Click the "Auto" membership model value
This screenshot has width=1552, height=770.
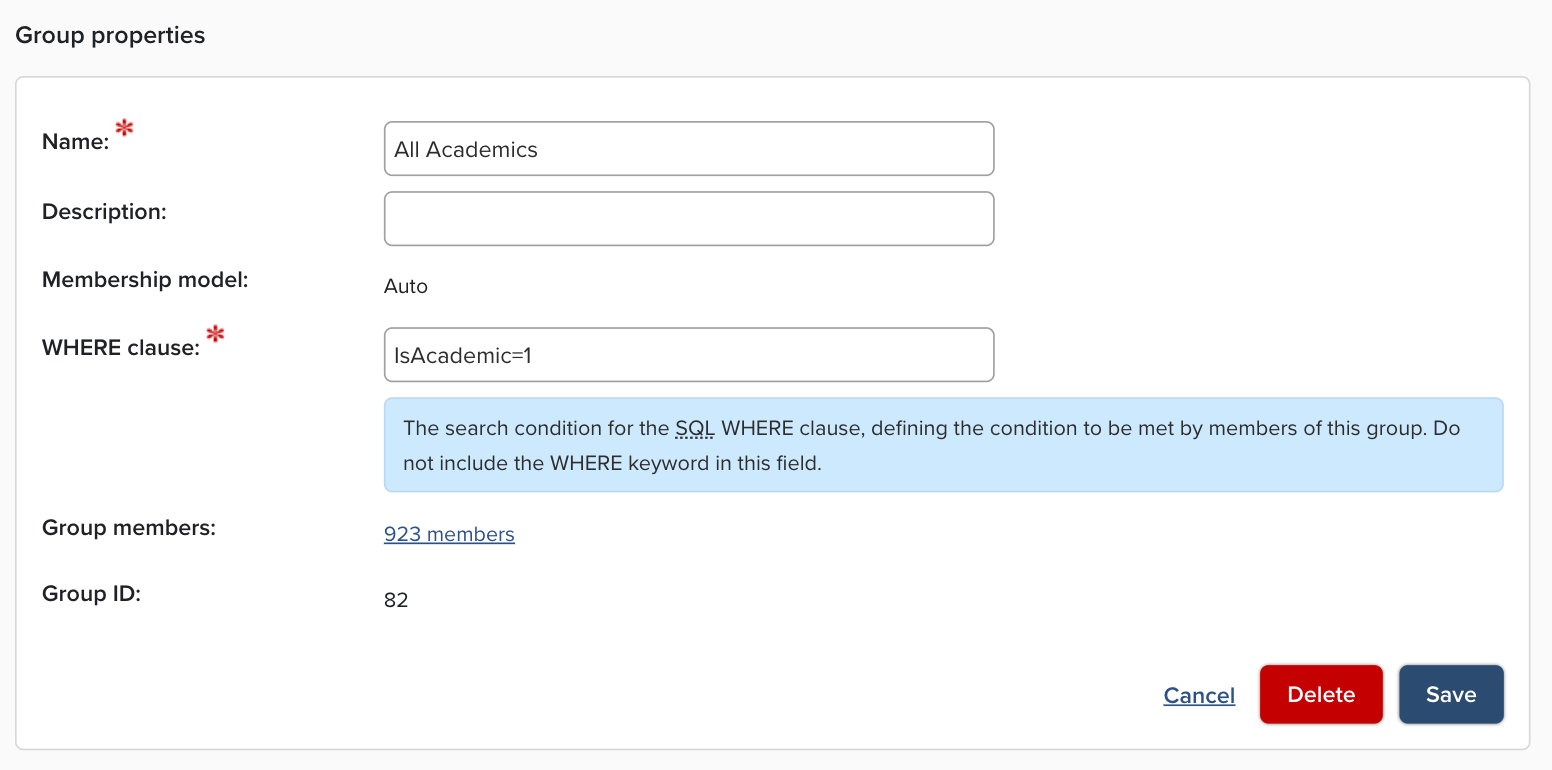click(405, 287)
